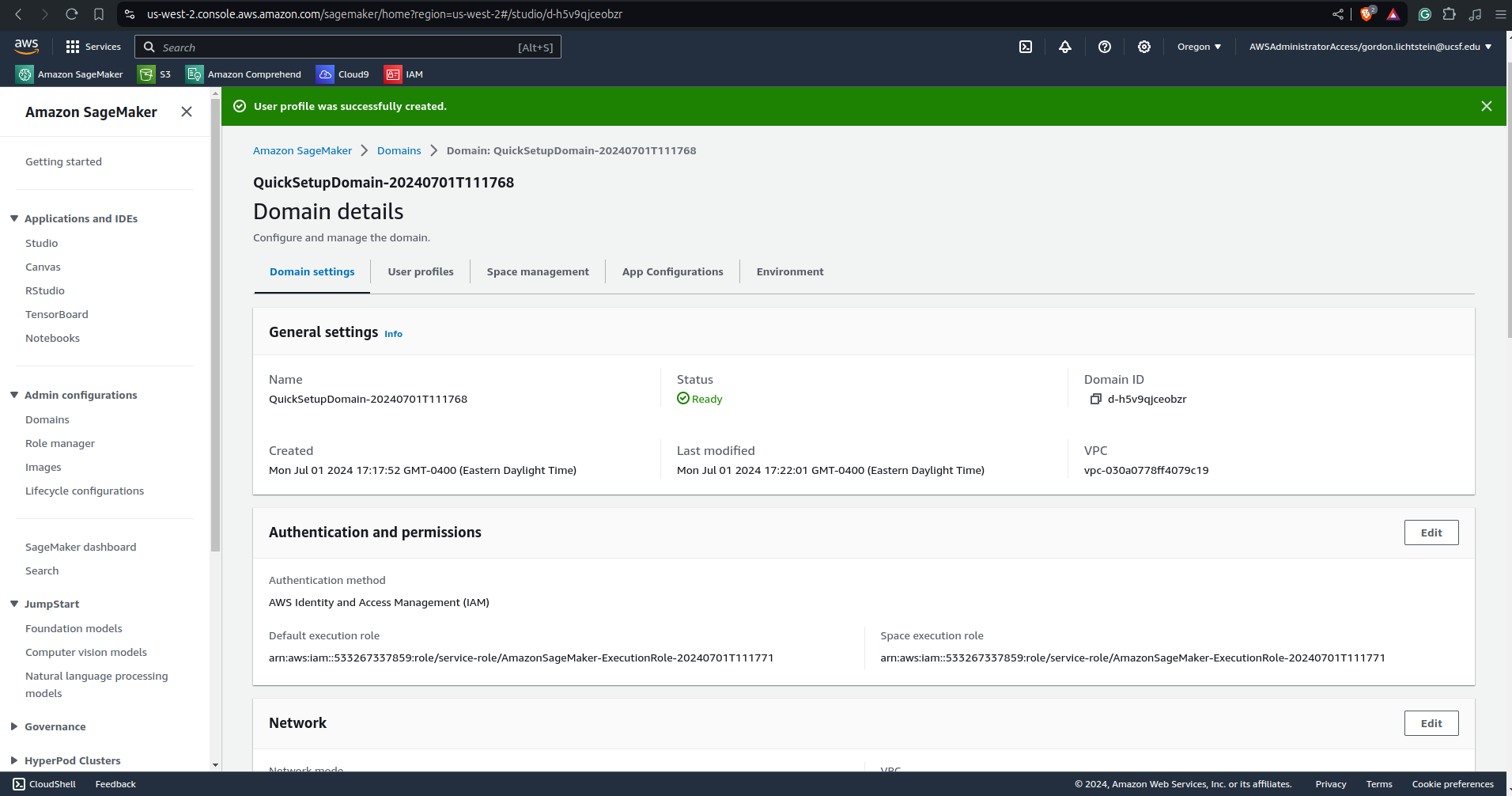Open Computer vision models in sidebar
The width and height of the screenshot is (1512, 796).
(x=86, y=652)
